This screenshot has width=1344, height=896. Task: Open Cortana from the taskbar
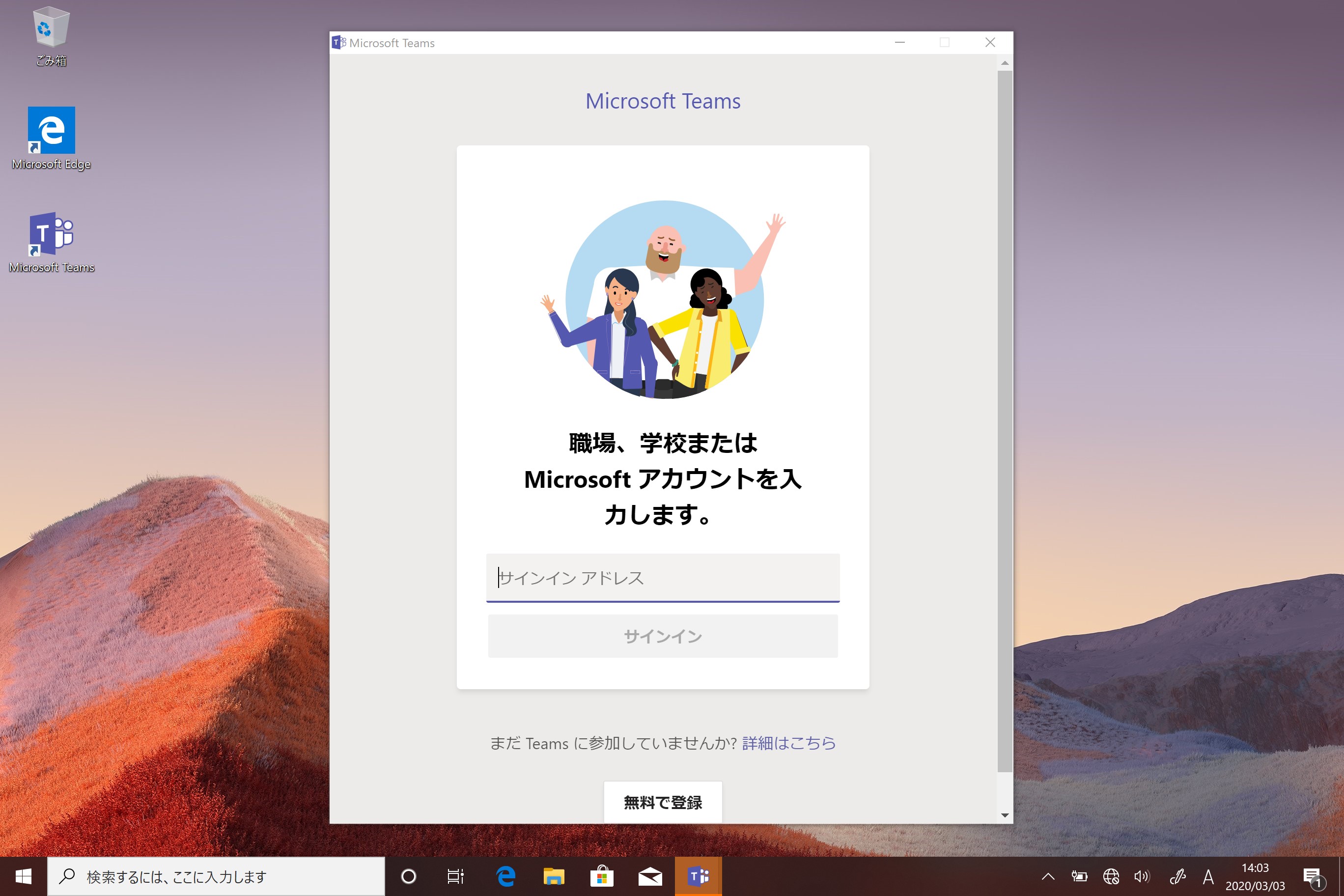409,876
